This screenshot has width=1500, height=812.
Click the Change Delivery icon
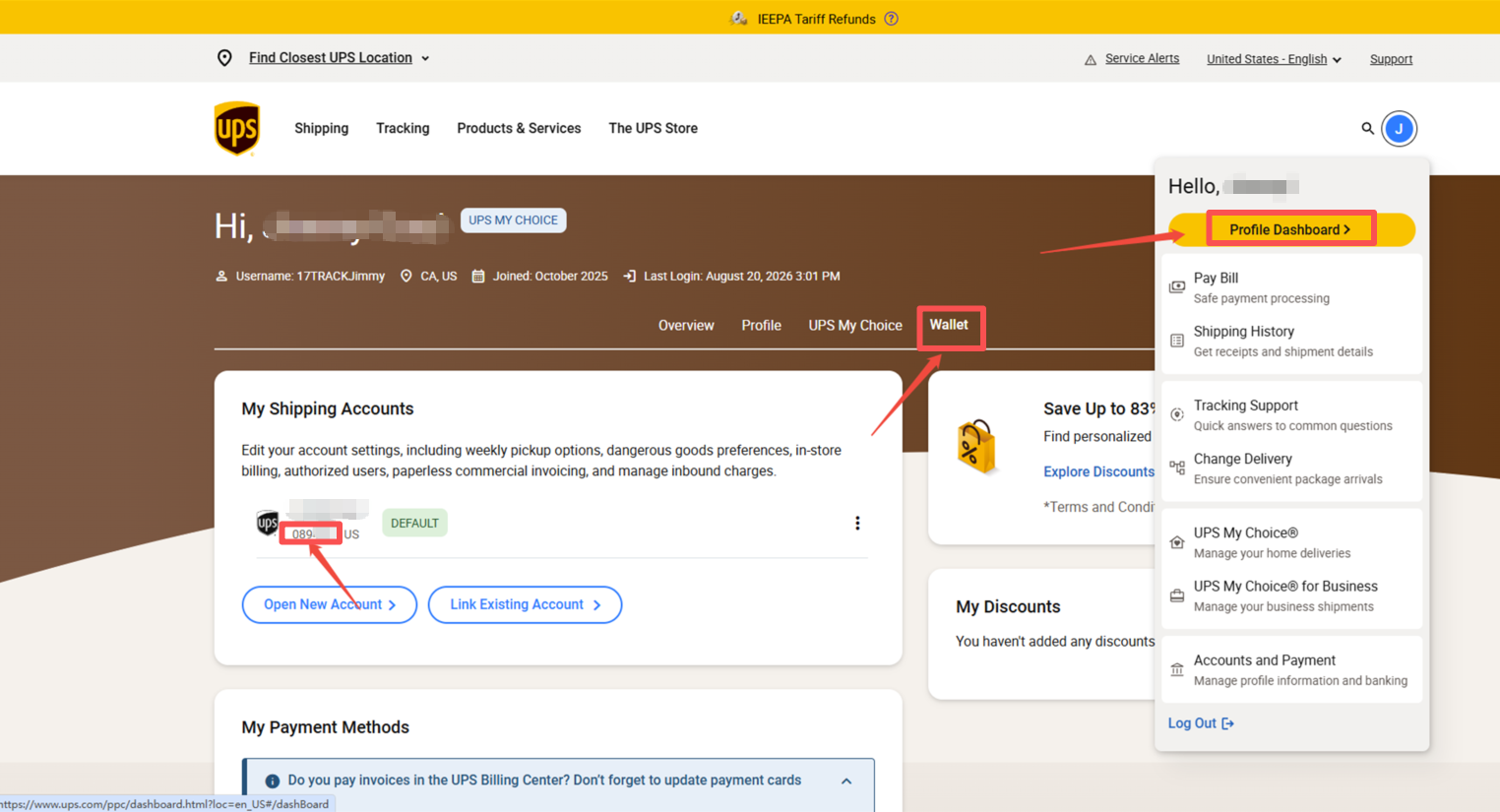click(x=1177, y=468)
